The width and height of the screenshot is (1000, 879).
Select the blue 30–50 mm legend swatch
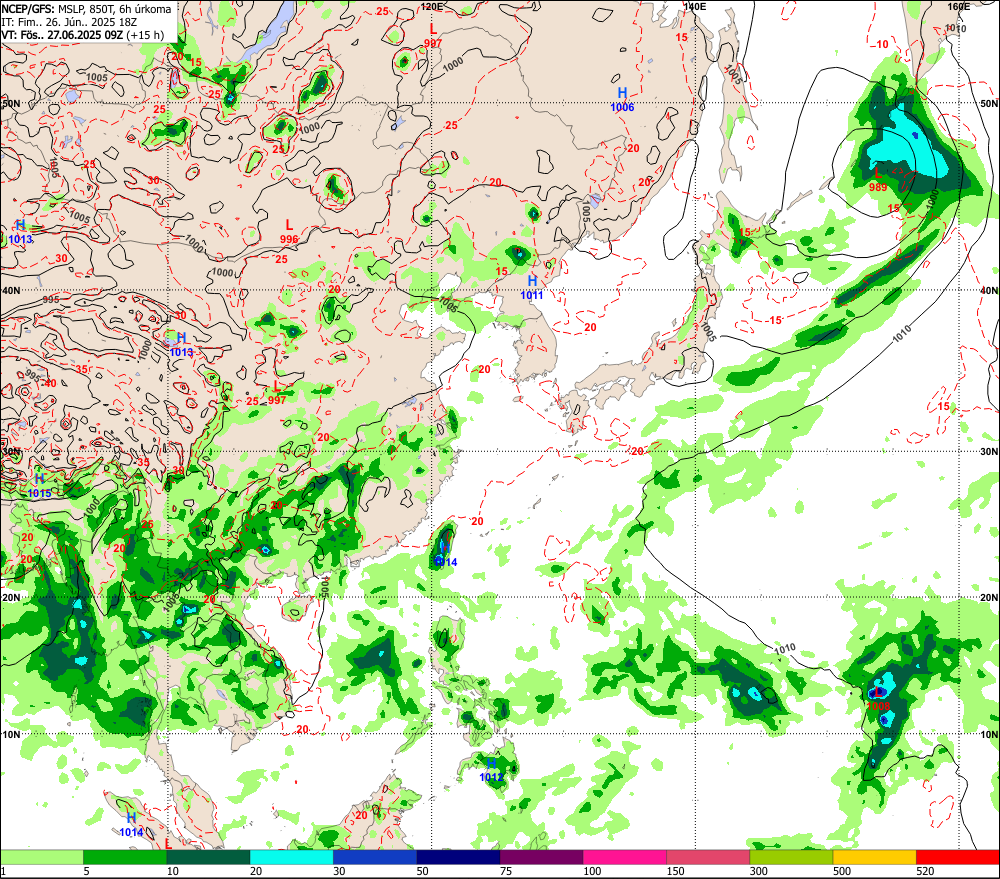(x=375, y=857)
